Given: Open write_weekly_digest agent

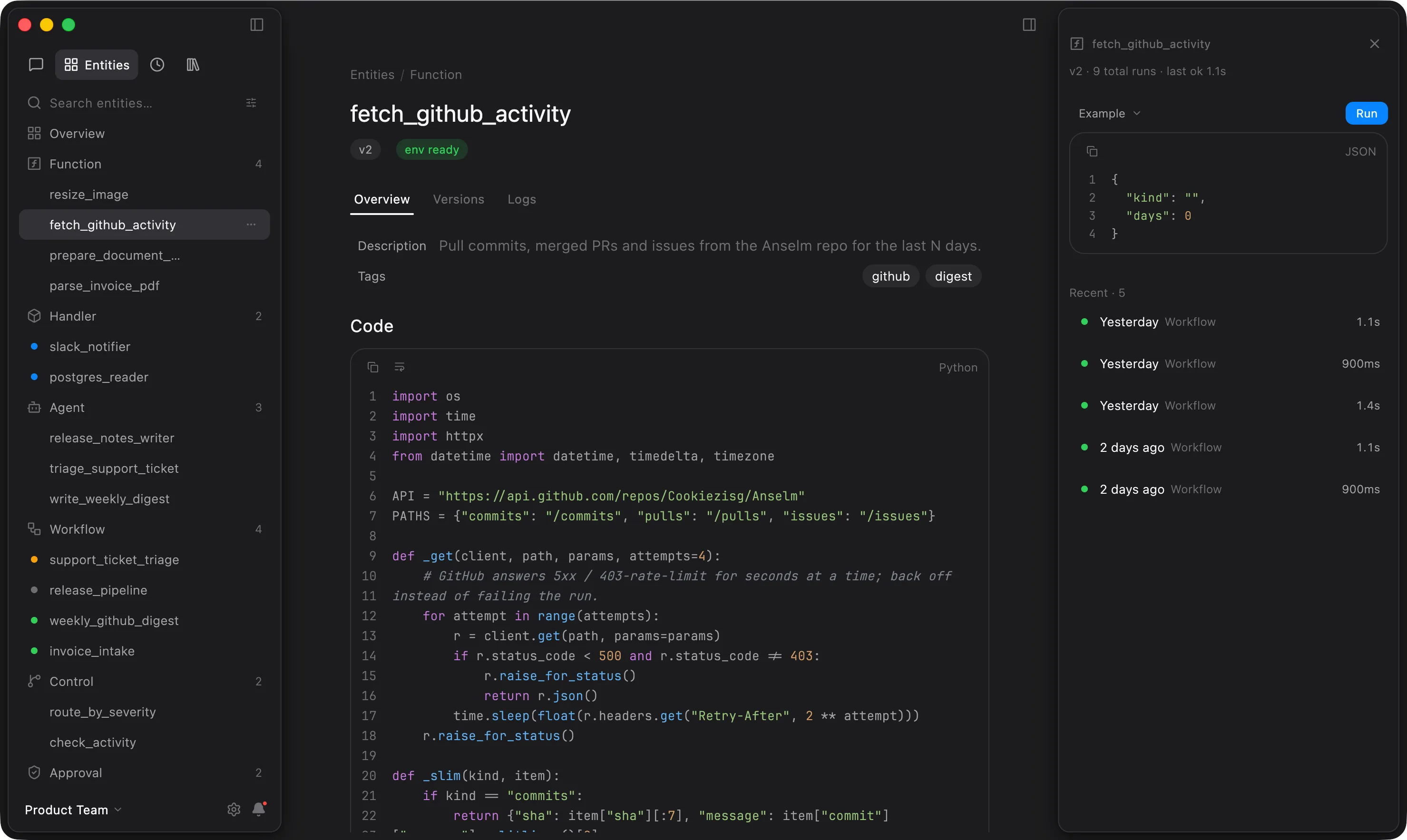Looking at the screenshot, I should (x=144, y=498).
